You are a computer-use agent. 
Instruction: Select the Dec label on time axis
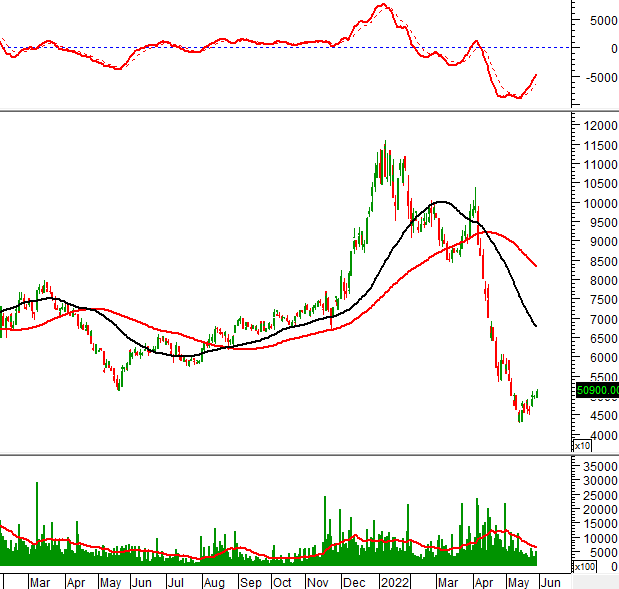pyautogui.click(x=353, y=581)
